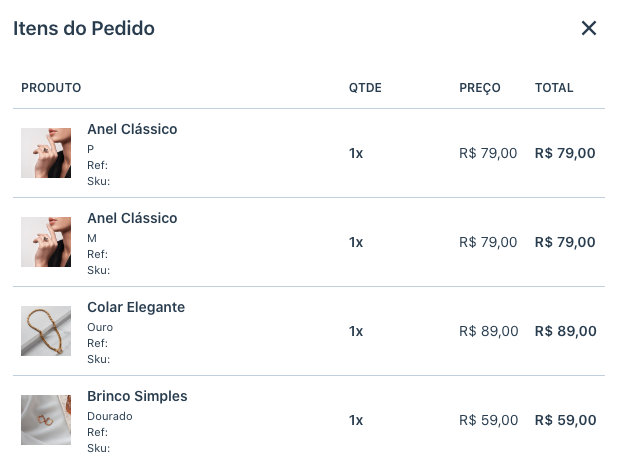Click the Brinco Simples product name
Screen dimensions: 622x469
click(137, 396)
